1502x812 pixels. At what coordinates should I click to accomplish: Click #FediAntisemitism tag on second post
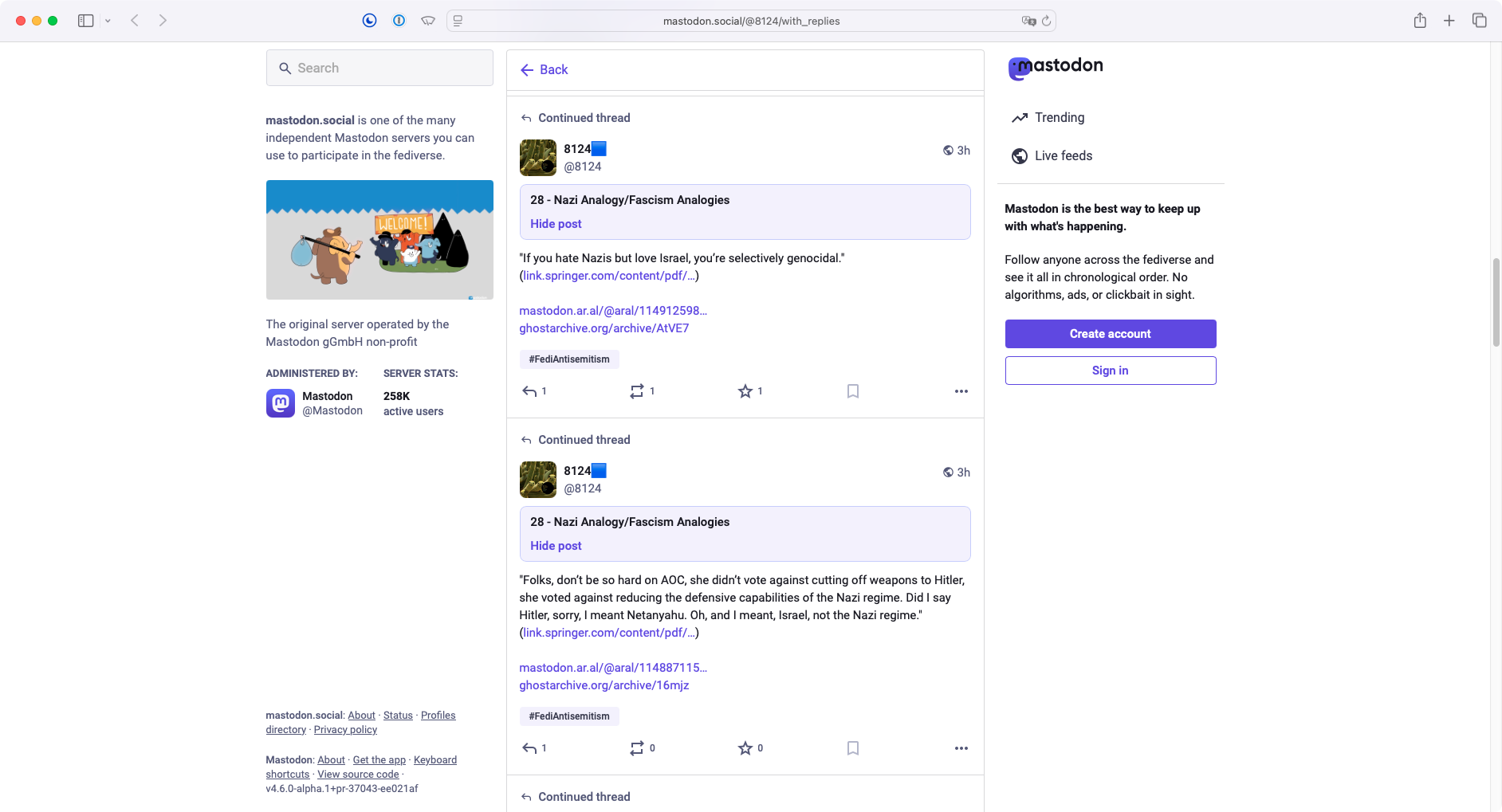click(569, 716)
